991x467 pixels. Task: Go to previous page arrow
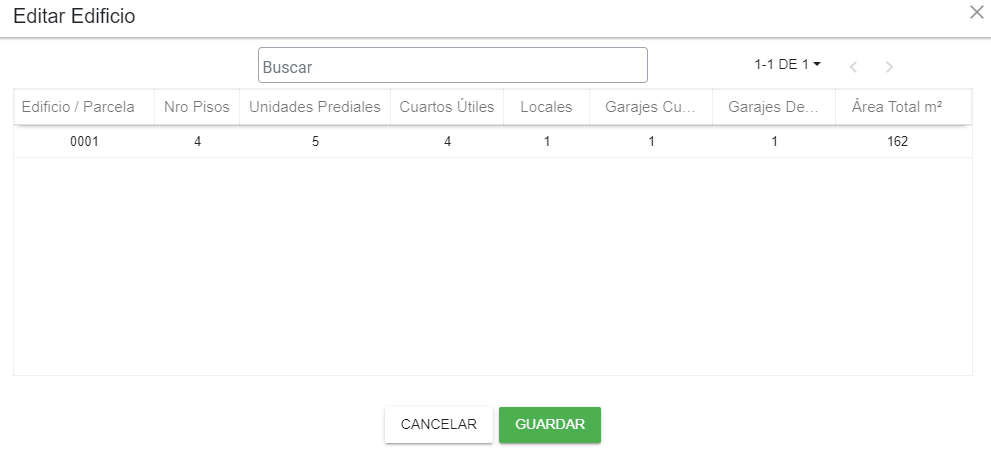click(x=853, y=67)
